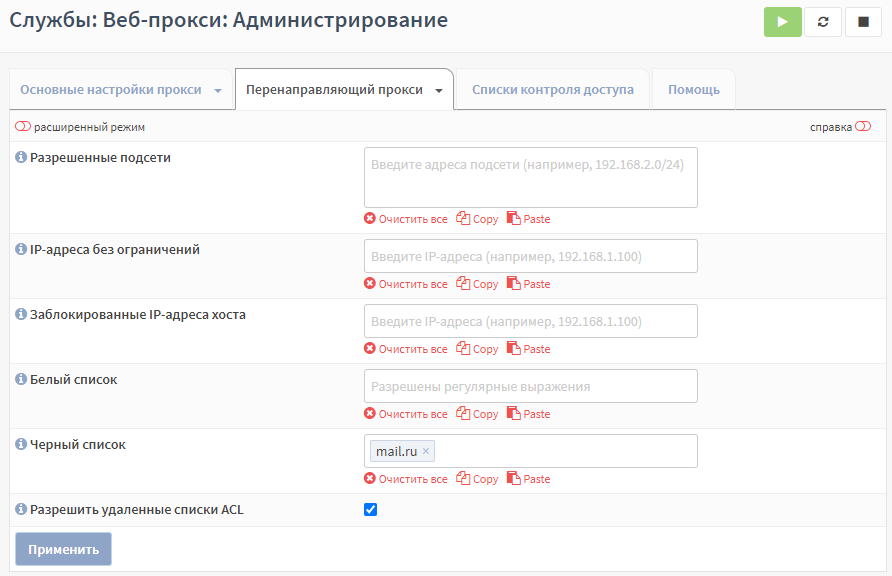Stop the proxy service using square icon
Viewport: 892px width, 576px height.
pos(863,22)
